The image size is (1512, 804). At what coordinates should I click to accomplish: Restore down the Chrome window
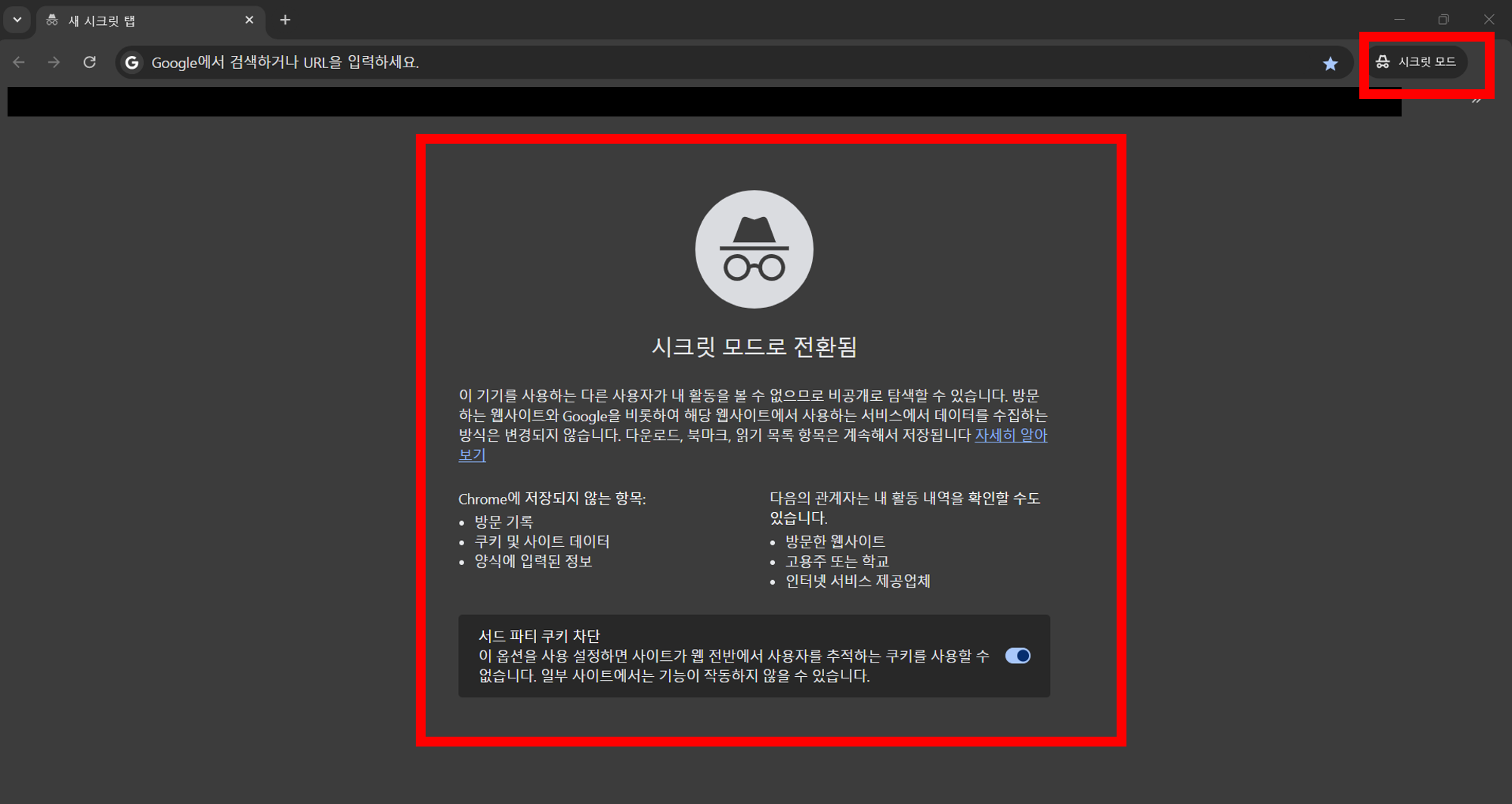click(x=1444, y=20)
